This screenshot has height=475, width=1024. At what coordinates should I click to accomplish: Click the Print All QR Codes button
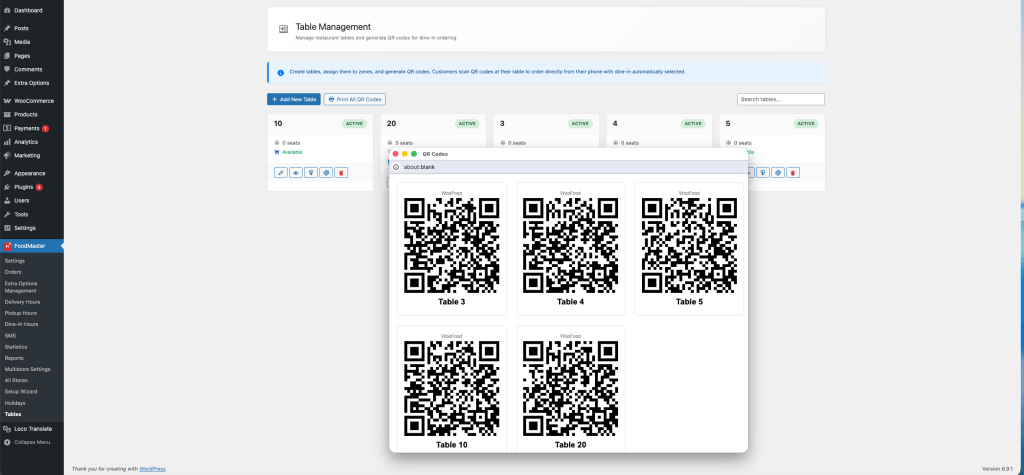click(x=355, y=99)
